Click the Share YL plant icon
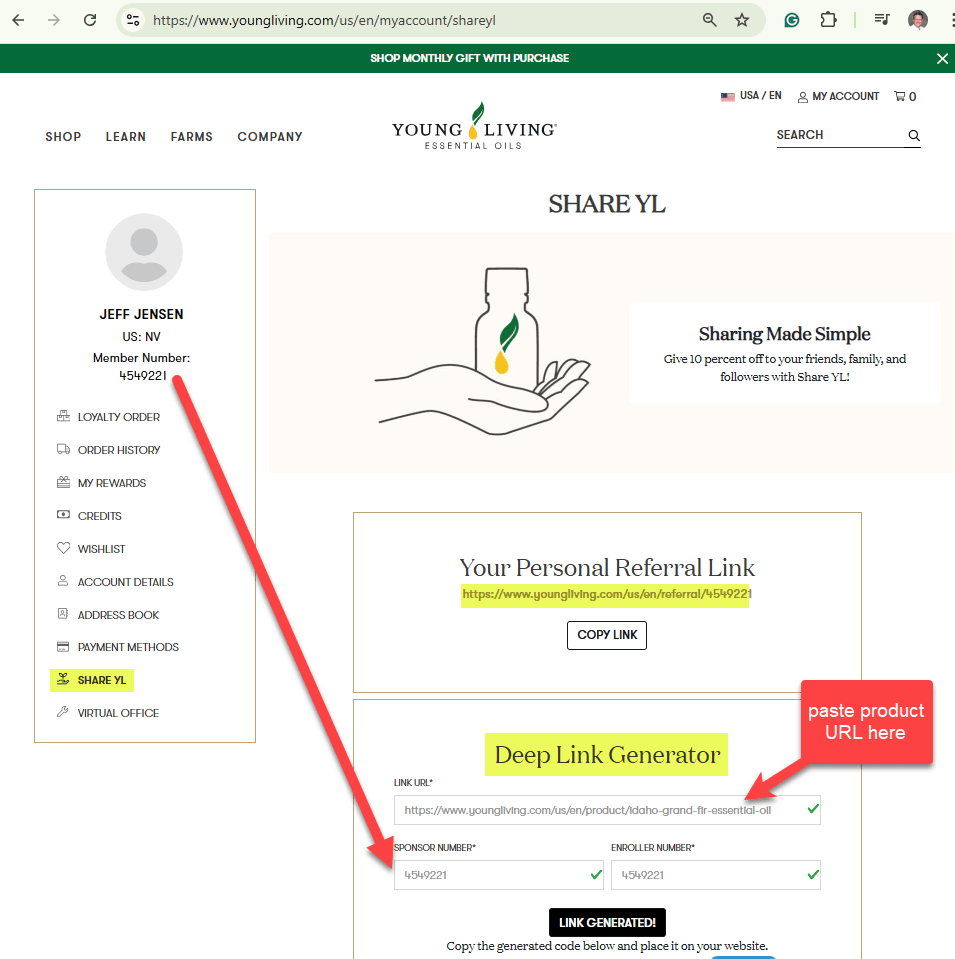This screenshot has width=955, height=959. tap(63, 679)
